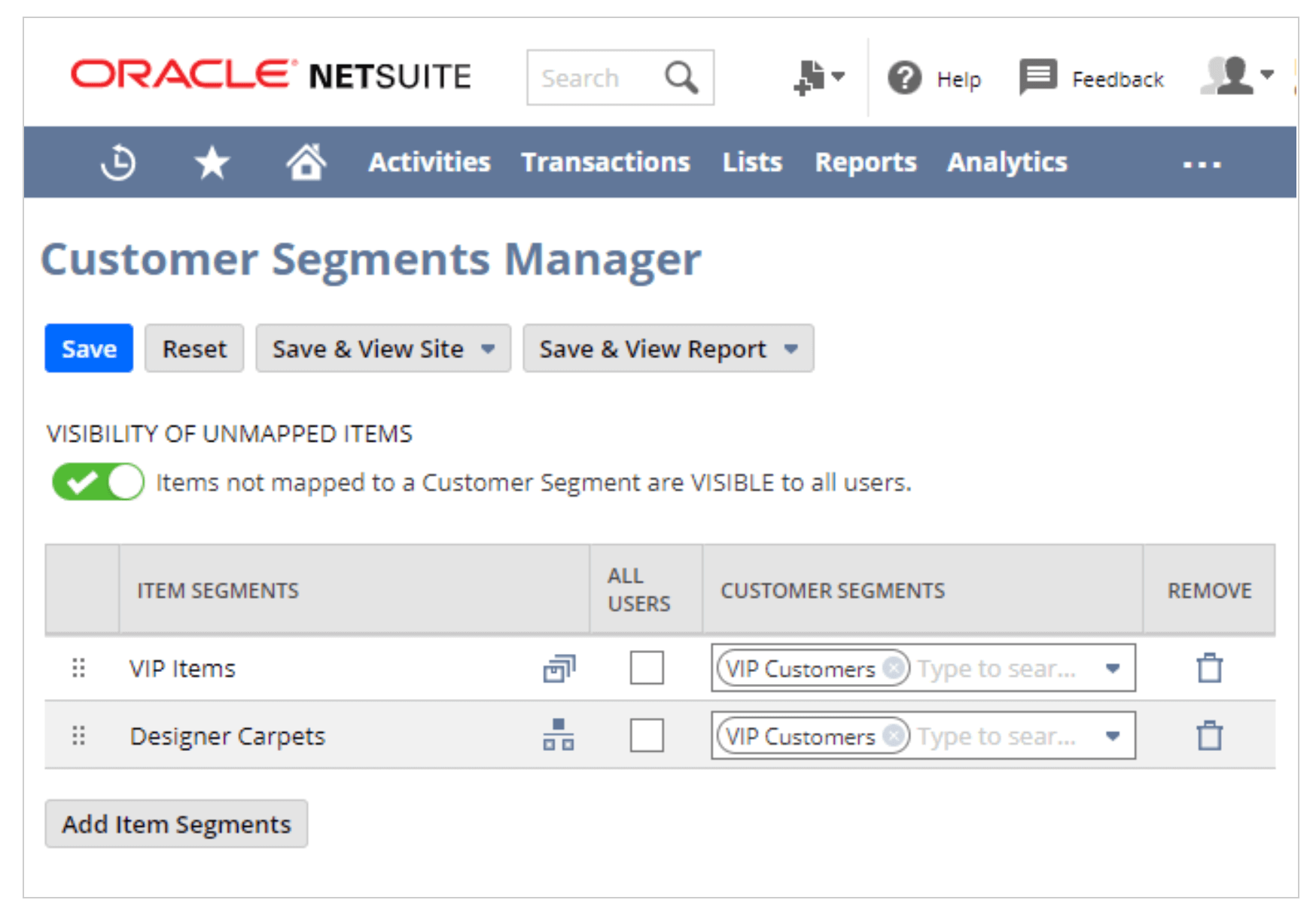
Task: Click the Designer Carpets category hierarchy icon
Action: tap(558, 735)
